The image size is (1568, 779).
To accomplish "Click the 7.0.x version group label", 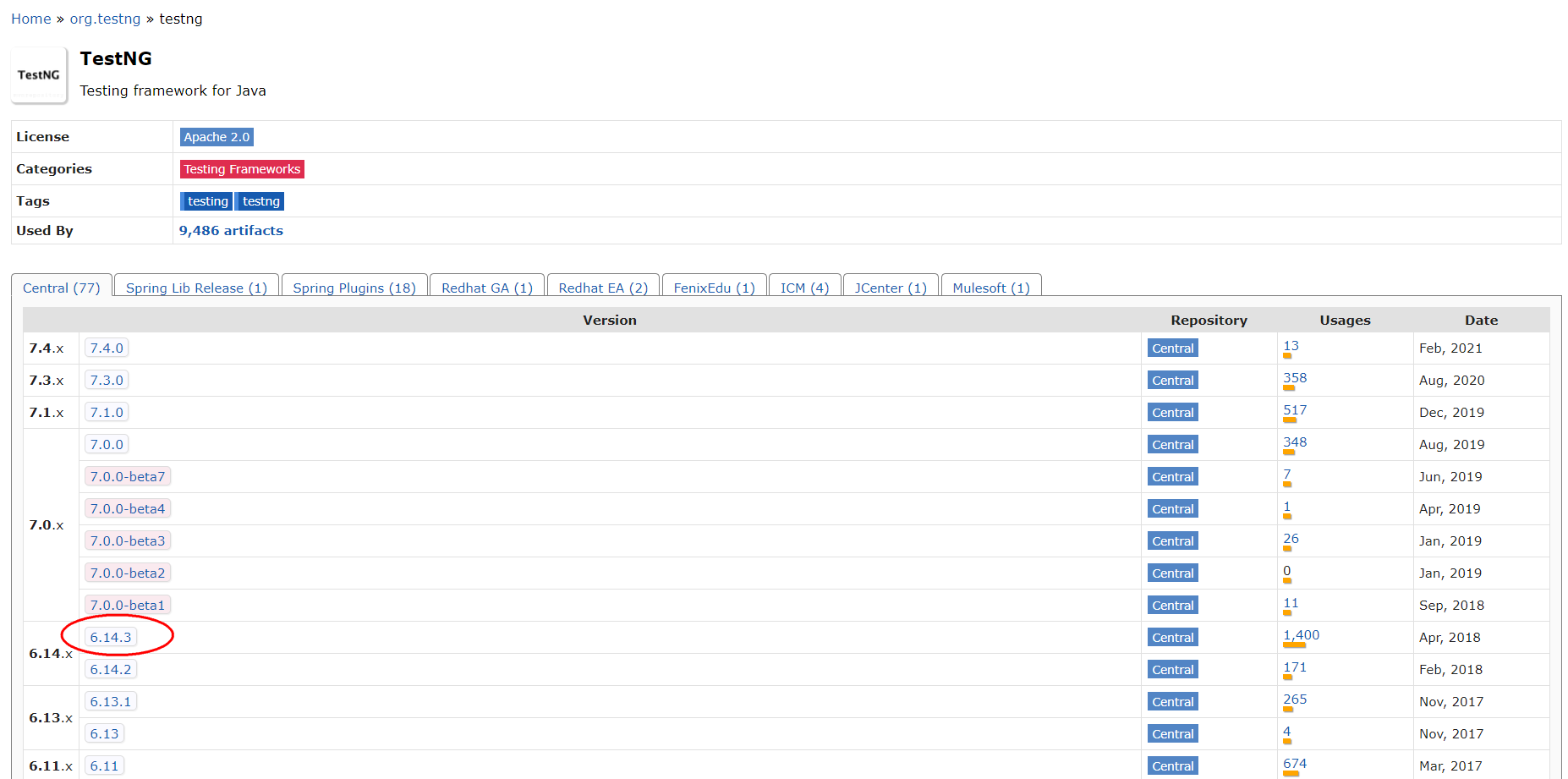I will tap(47, 525).
